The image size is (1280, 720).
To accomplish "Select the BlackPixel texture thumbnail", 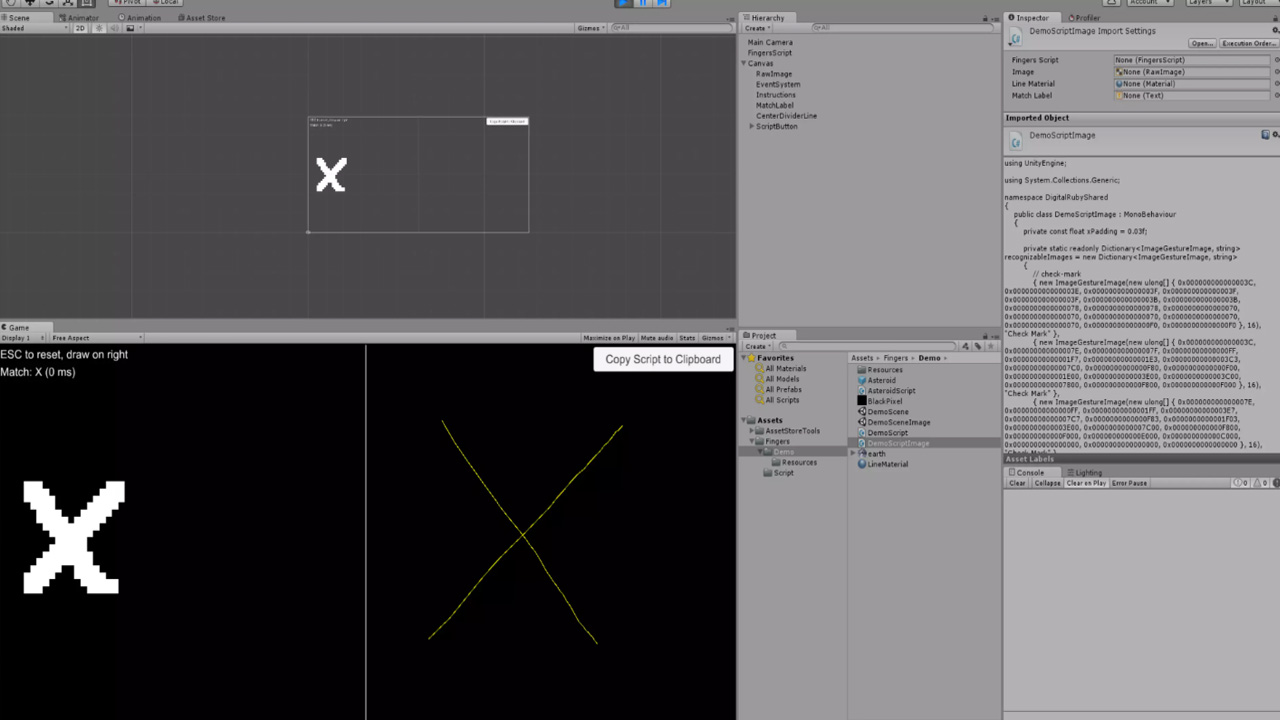I will pos(862,401).
